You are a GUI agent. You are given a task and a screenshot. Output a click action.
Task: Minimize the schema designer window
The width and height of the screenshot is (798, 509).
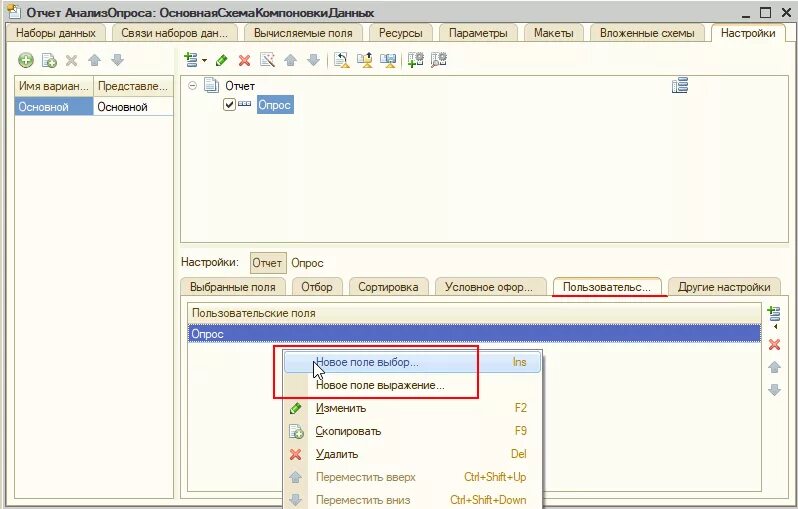(x=746, y=15)
